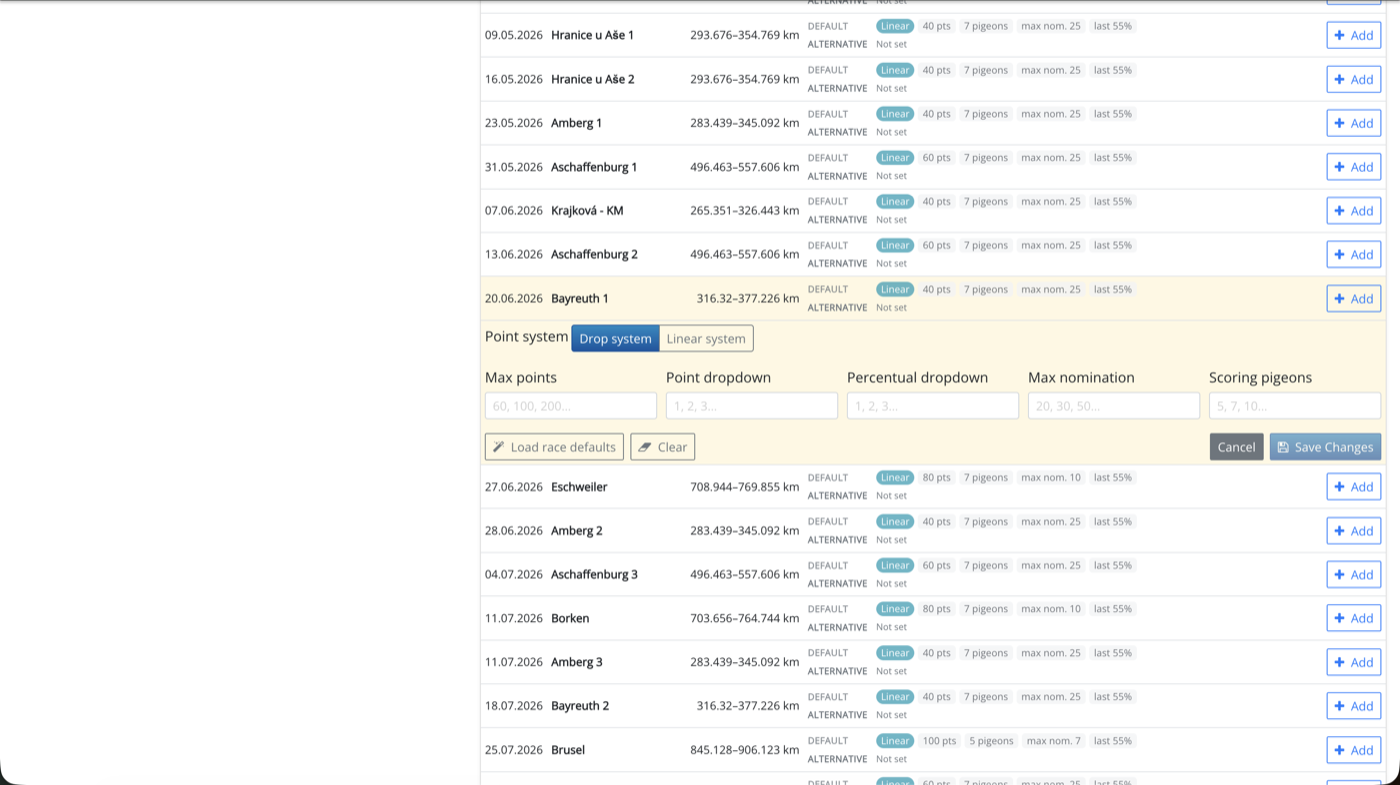
Task: Click the date 23.05.2026
Action: [x=514, y=123]
